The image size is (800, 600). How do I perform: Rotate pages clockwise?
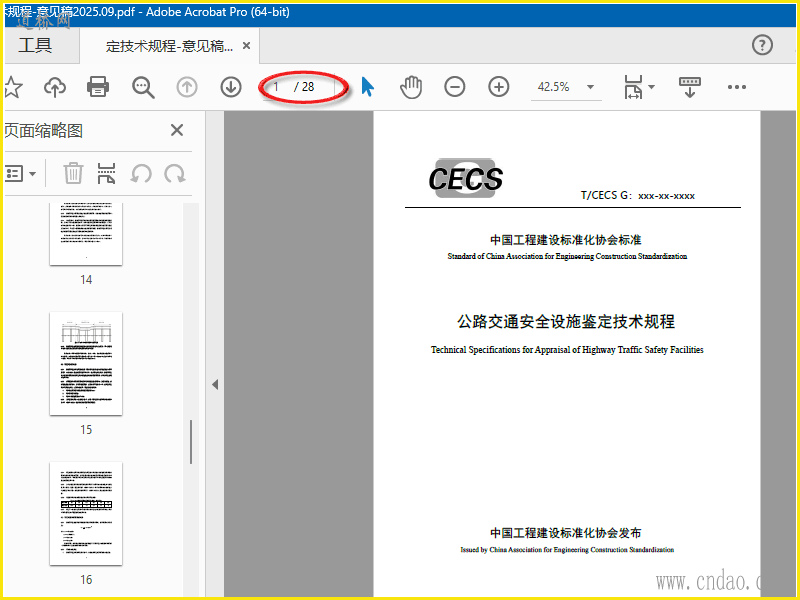(x=175, y=173)
